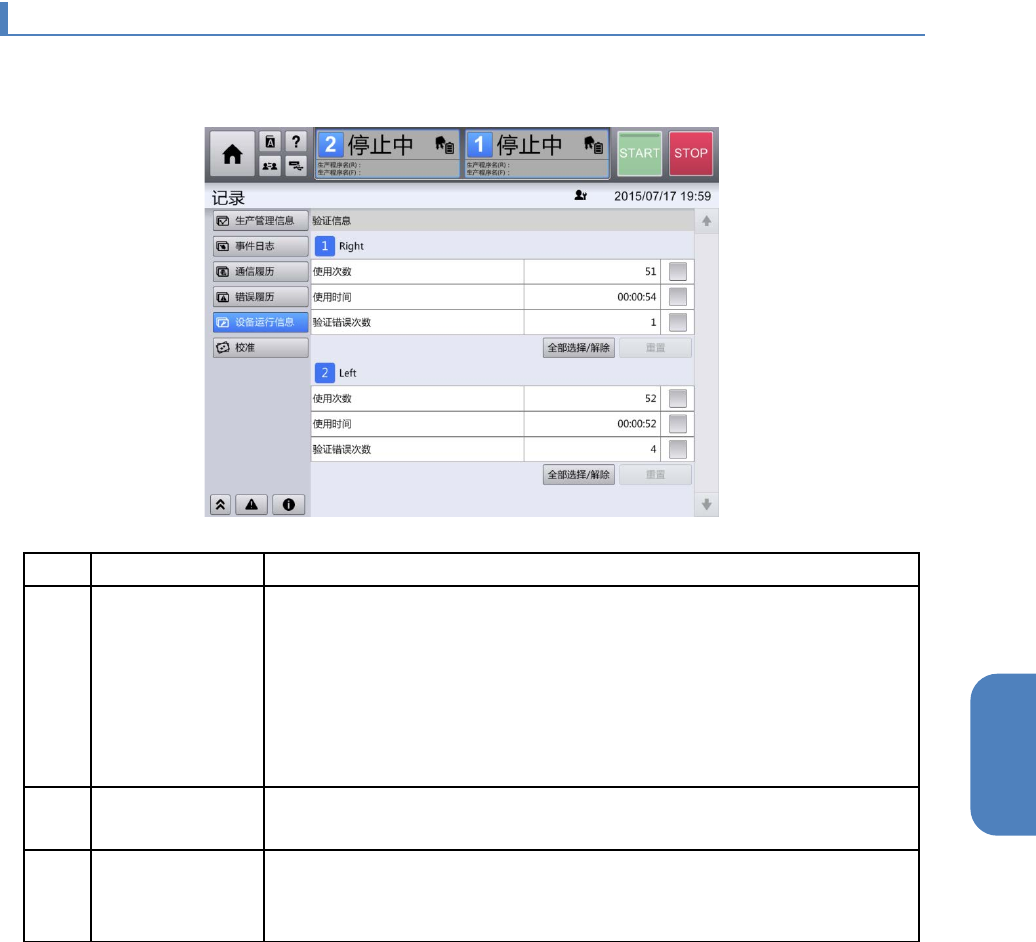Click the Left usage count value 52
The width and height of the screenshot is (1036, 942).
pos(651,398)
